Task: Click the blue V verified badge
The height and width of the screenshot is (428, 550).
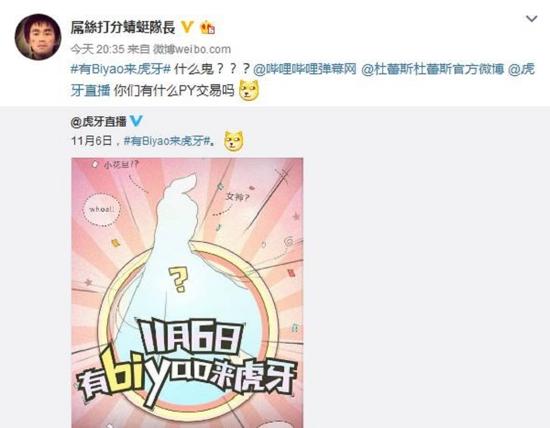Action: (x=136, y=121)
